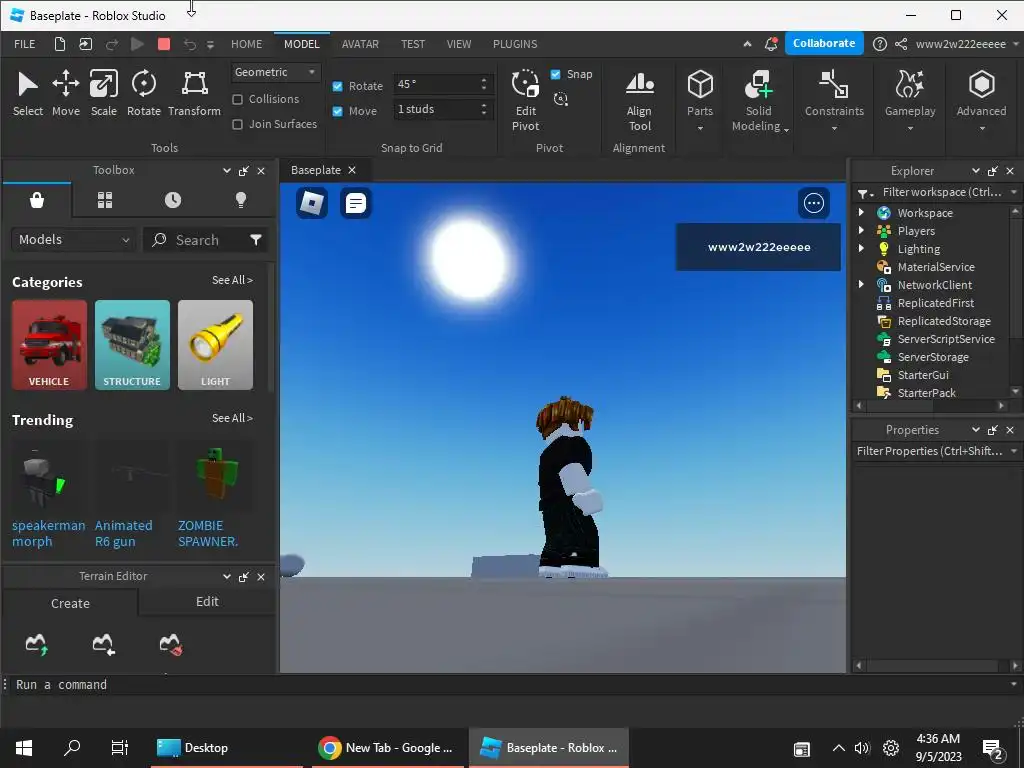Switch to the AVATAR ribbon tab
The height and width of the screenshot is (768, 1024).
(x=360, y=44)
